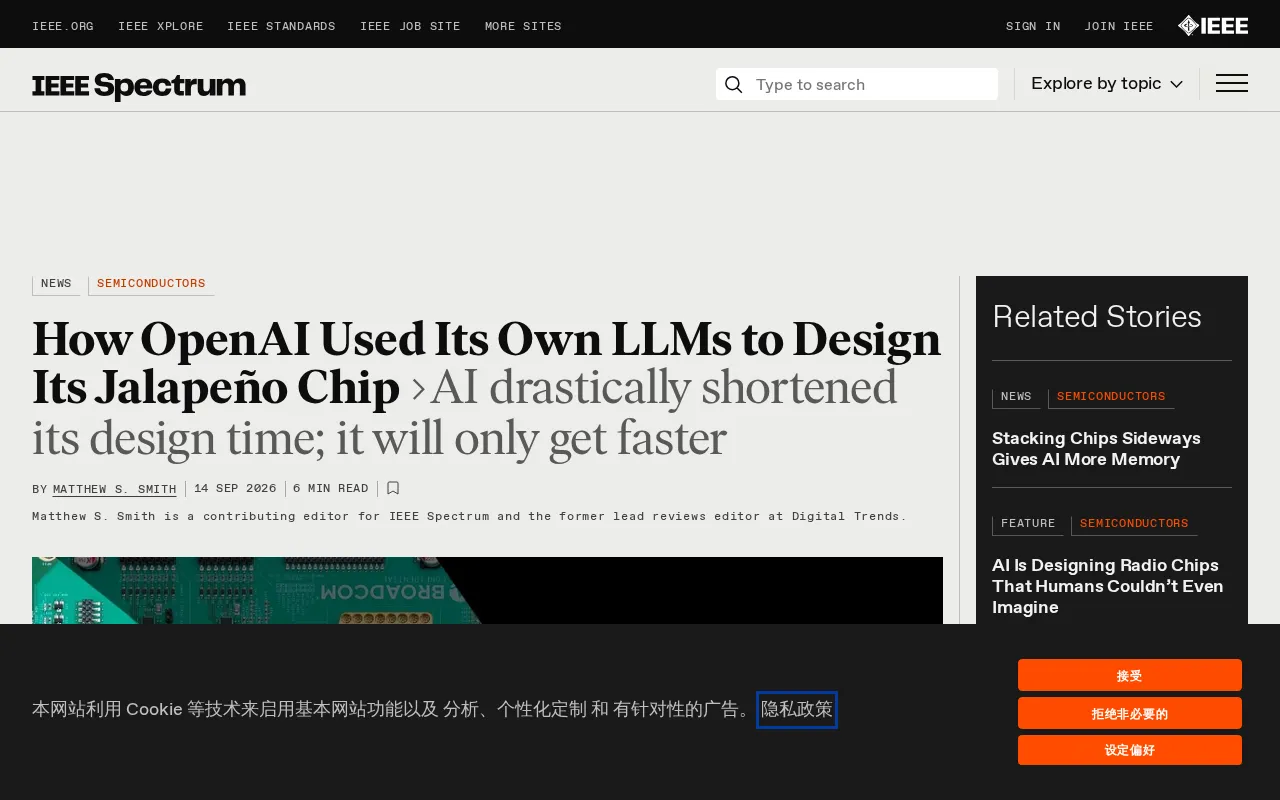Open cookie preferences 设定偏好
This screenshot has height=800, width=1280.
1130,750
